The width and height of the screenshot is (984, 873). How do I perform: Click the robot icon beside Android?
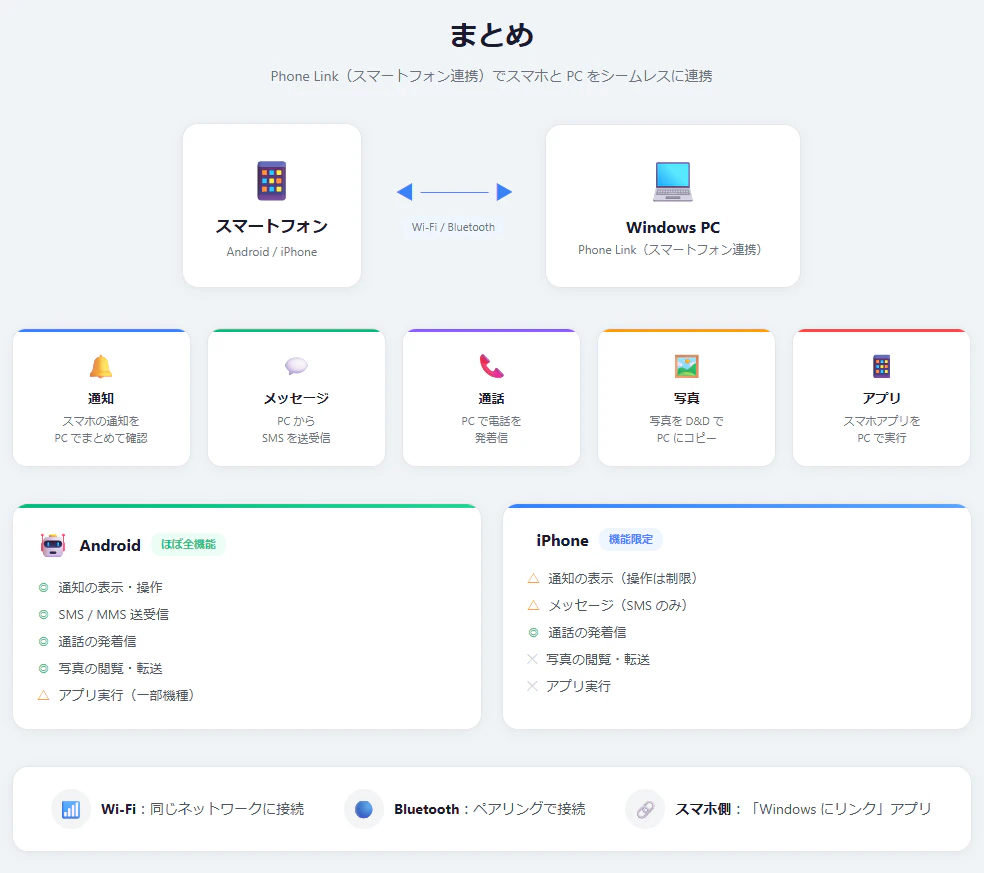coord(53,545)
